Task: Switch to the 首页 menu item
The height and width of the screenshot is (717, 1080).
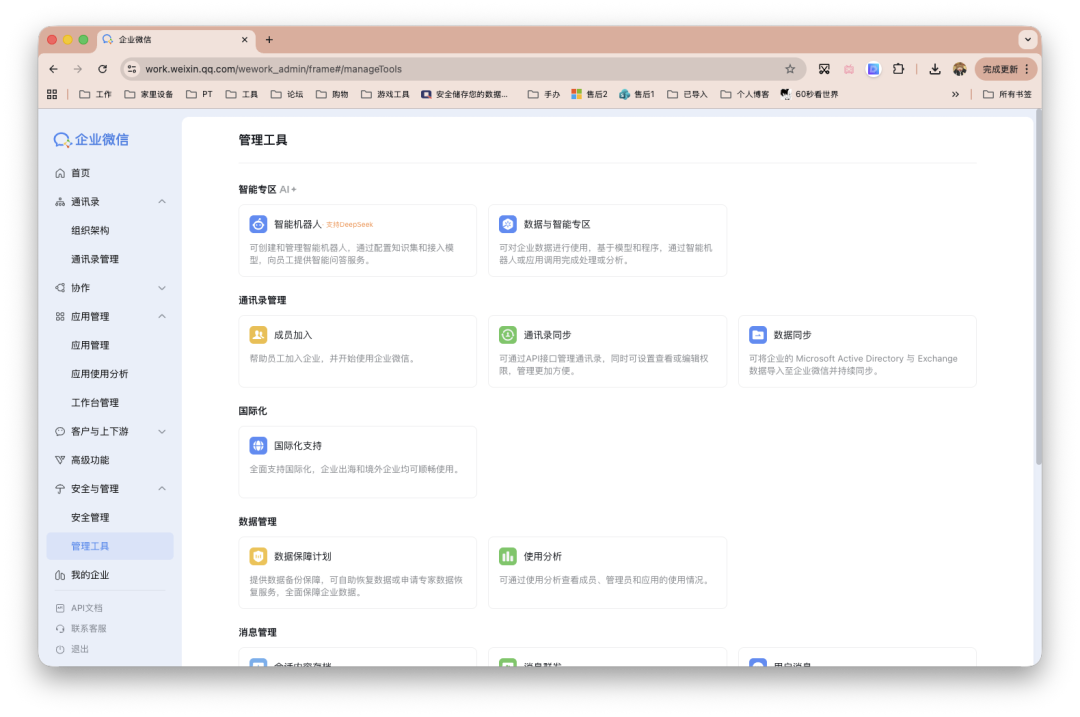Action: (80, 172)
